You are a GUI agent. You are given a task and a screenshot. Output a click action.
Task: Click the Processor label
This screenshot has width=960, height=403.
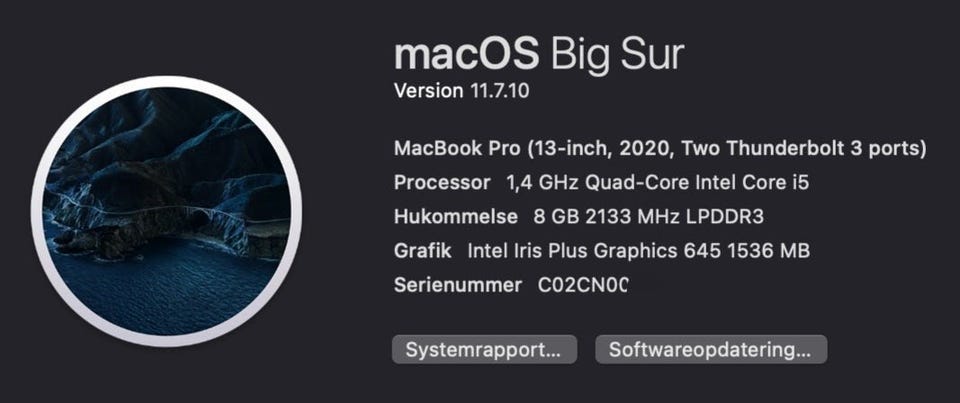(442, 183)
